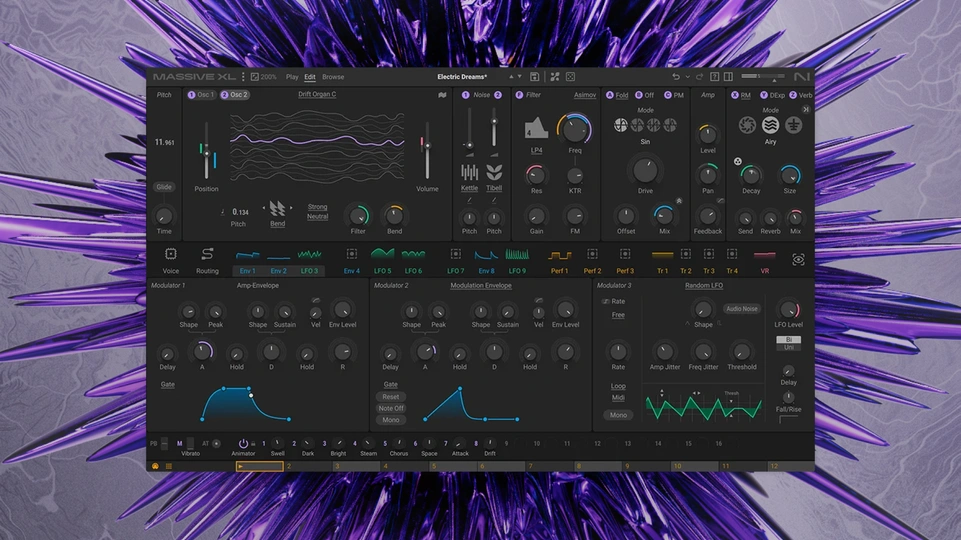
Task: Open the Asimov filter type dropdown
Action: [585, 95]
